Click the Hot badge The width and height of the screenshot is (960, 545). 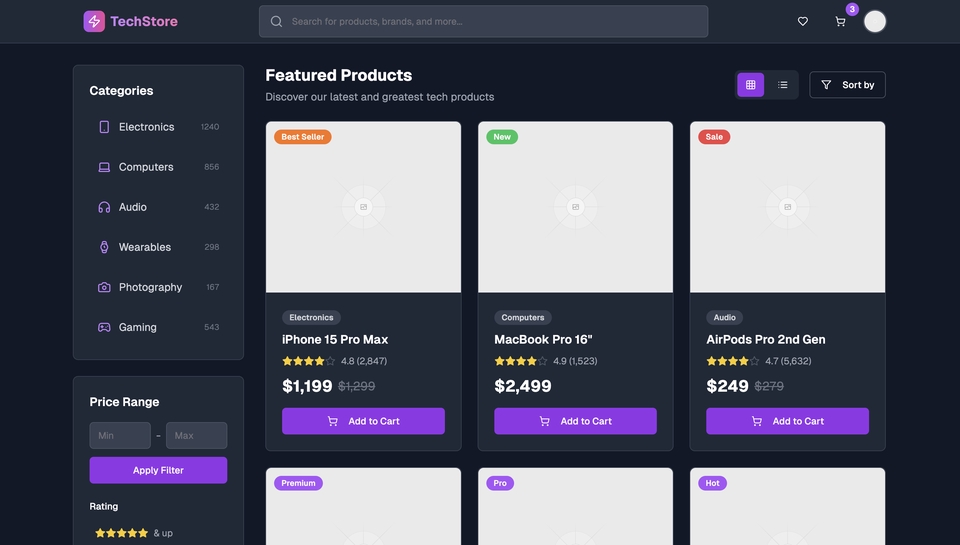(x=713, y=483)
